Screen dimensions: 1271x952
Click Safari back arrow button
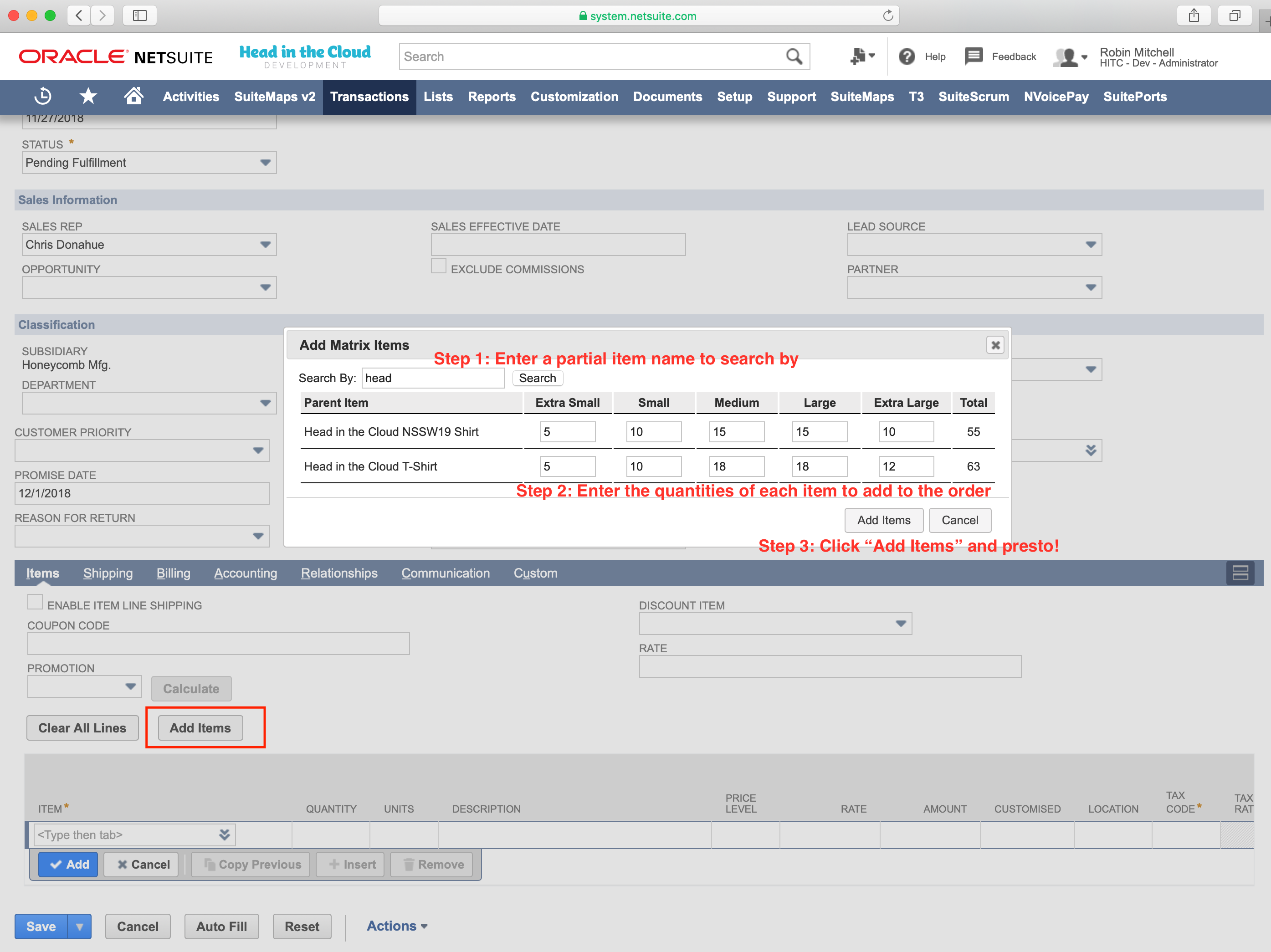(x=79, y=15)
